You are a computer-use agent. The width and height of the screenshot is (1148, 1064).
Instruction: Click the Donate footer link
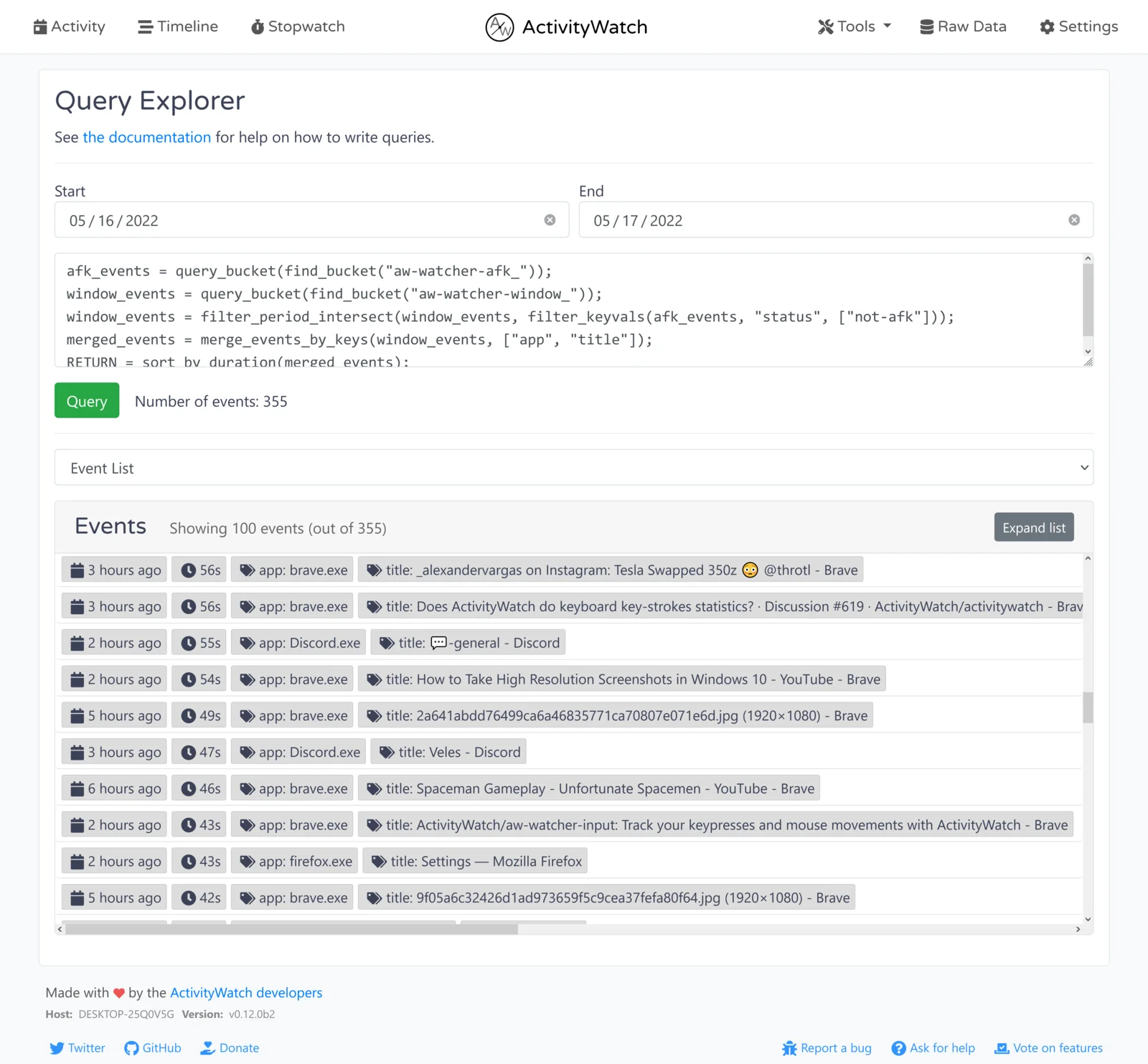click(230, 1048)
